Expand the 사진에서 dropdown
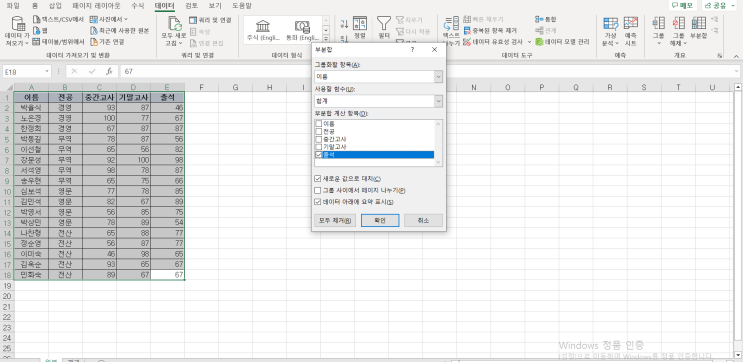The image size is (743, 362). (x=125, y=19)
